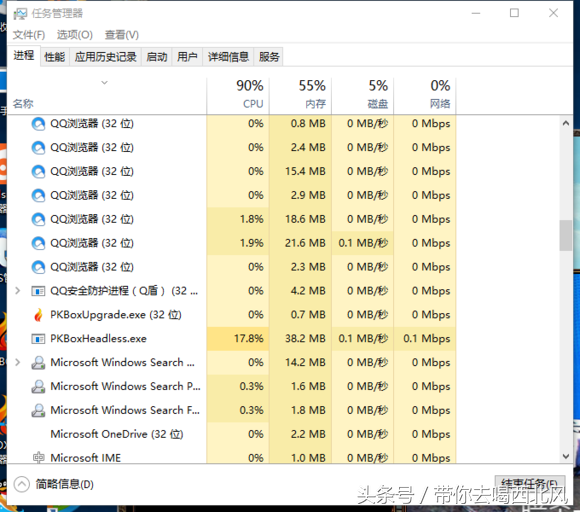The height and width of the screenshot is (512, 580).
Task: Click the Task Manager title bar icon
Action: [20, 14]
